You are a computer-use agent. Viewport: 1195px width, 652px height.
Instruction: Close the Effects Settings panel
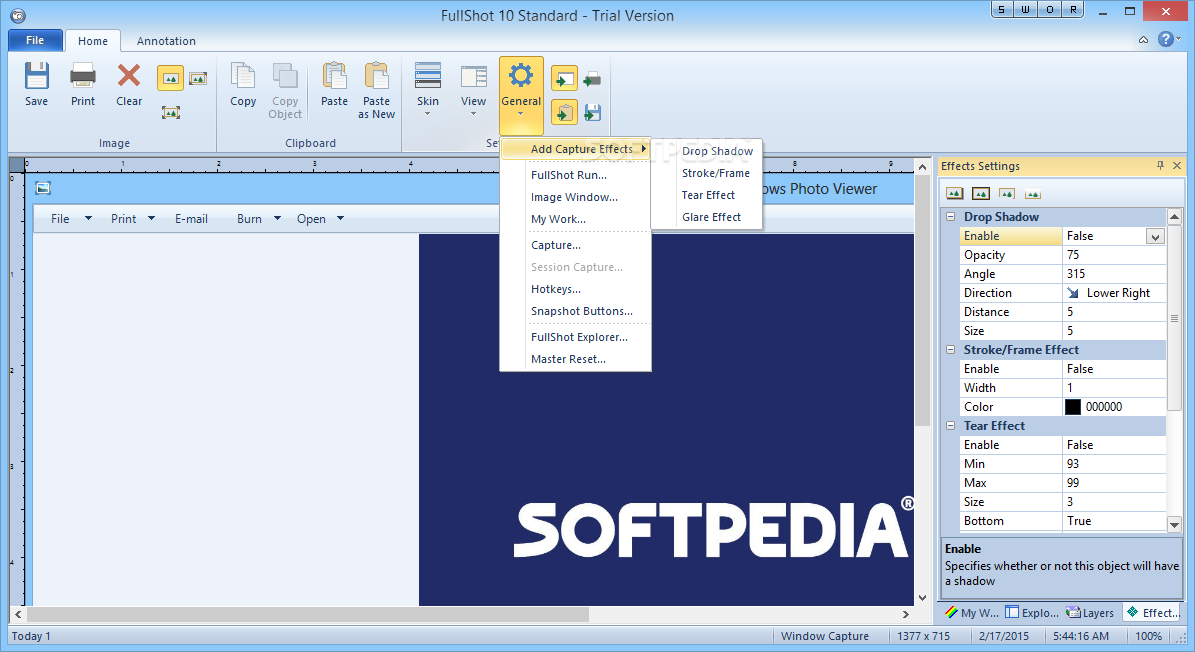tap(1177, 165)
